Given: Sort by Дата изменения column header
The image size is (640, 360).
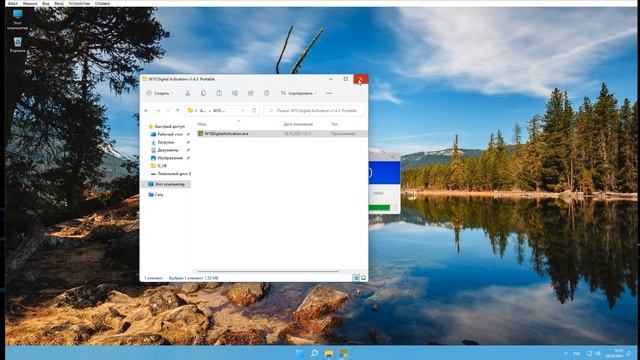Looking at the screenshot, I should pyautogui.click(x=298, y=124).
